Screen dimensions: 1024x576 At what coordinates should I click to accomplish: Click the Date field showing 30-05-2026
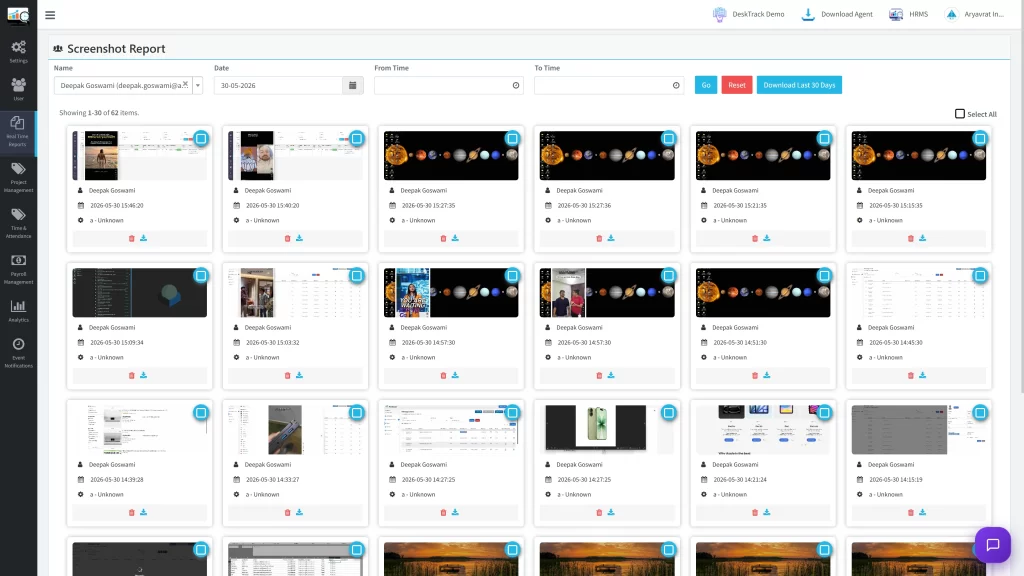pyautogui.click(x=278, y=85)
